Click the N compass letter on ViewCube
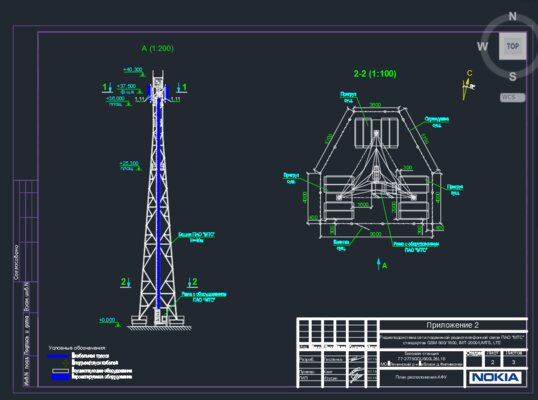This screenshot has width=538, height=400. [512, 16]
